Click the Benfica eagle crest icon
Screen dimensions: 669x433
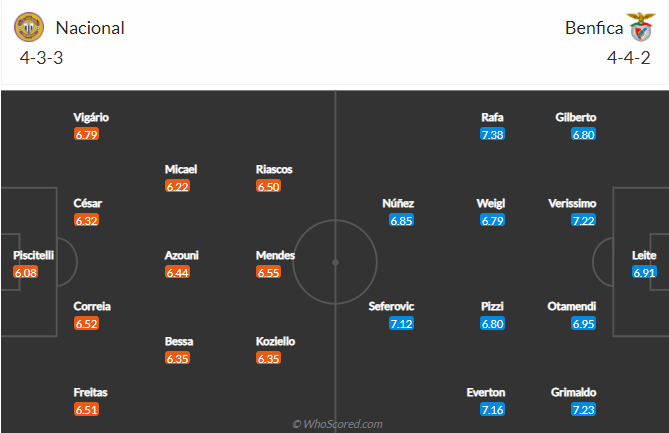point(640,27)
